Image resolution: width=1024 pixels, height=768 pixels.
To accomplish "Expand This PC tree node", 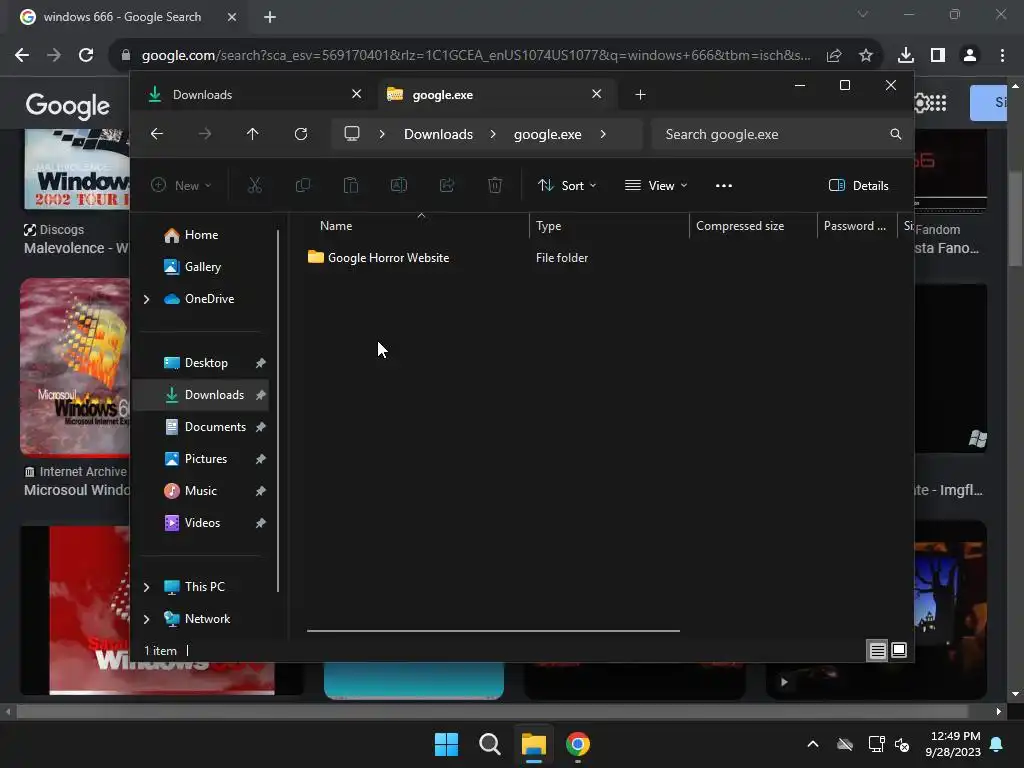I will (x=146, y=587).
